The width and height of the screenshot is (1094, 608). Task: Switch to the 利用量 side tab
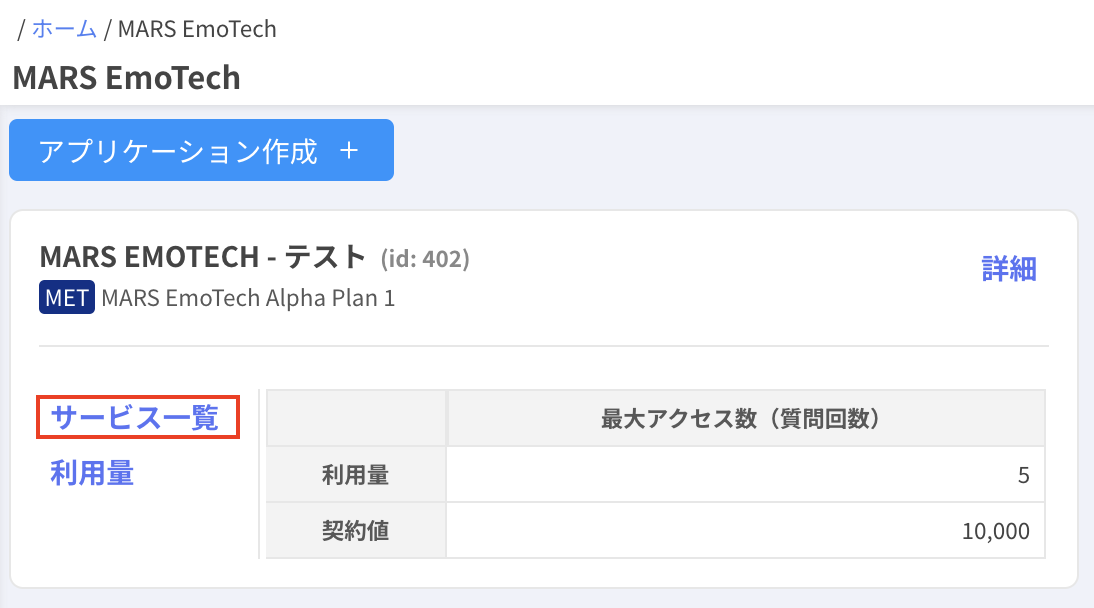click(92, 473)
